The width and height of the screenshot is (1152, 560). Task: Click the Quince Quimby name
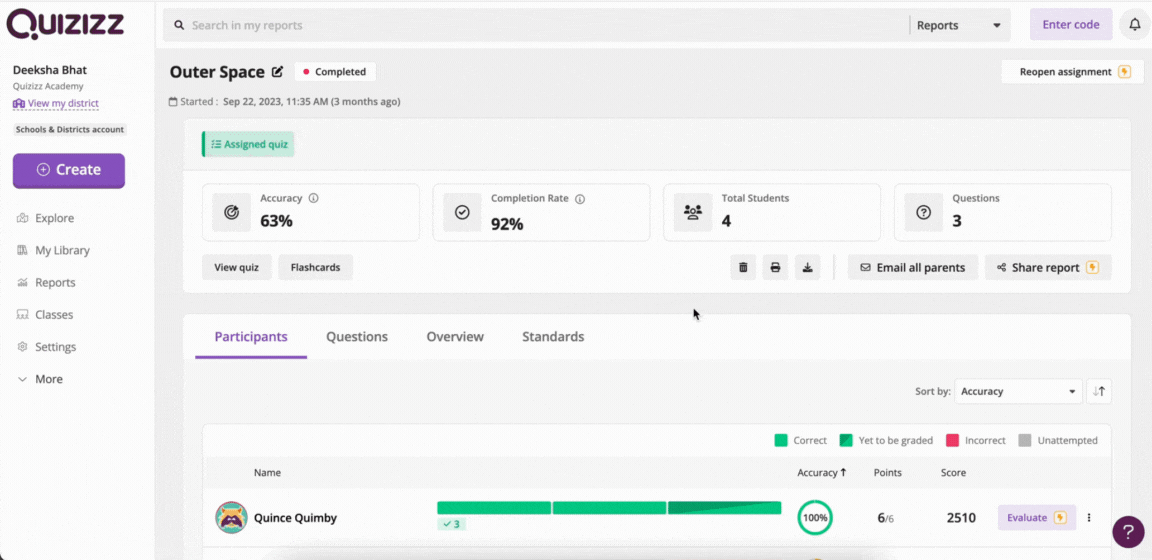[295, 517]
